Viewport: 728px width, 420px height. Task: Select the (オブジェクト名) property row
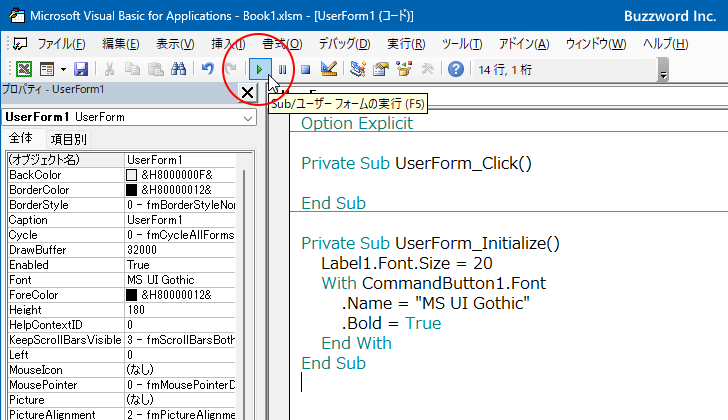click(x=122, y=160)
